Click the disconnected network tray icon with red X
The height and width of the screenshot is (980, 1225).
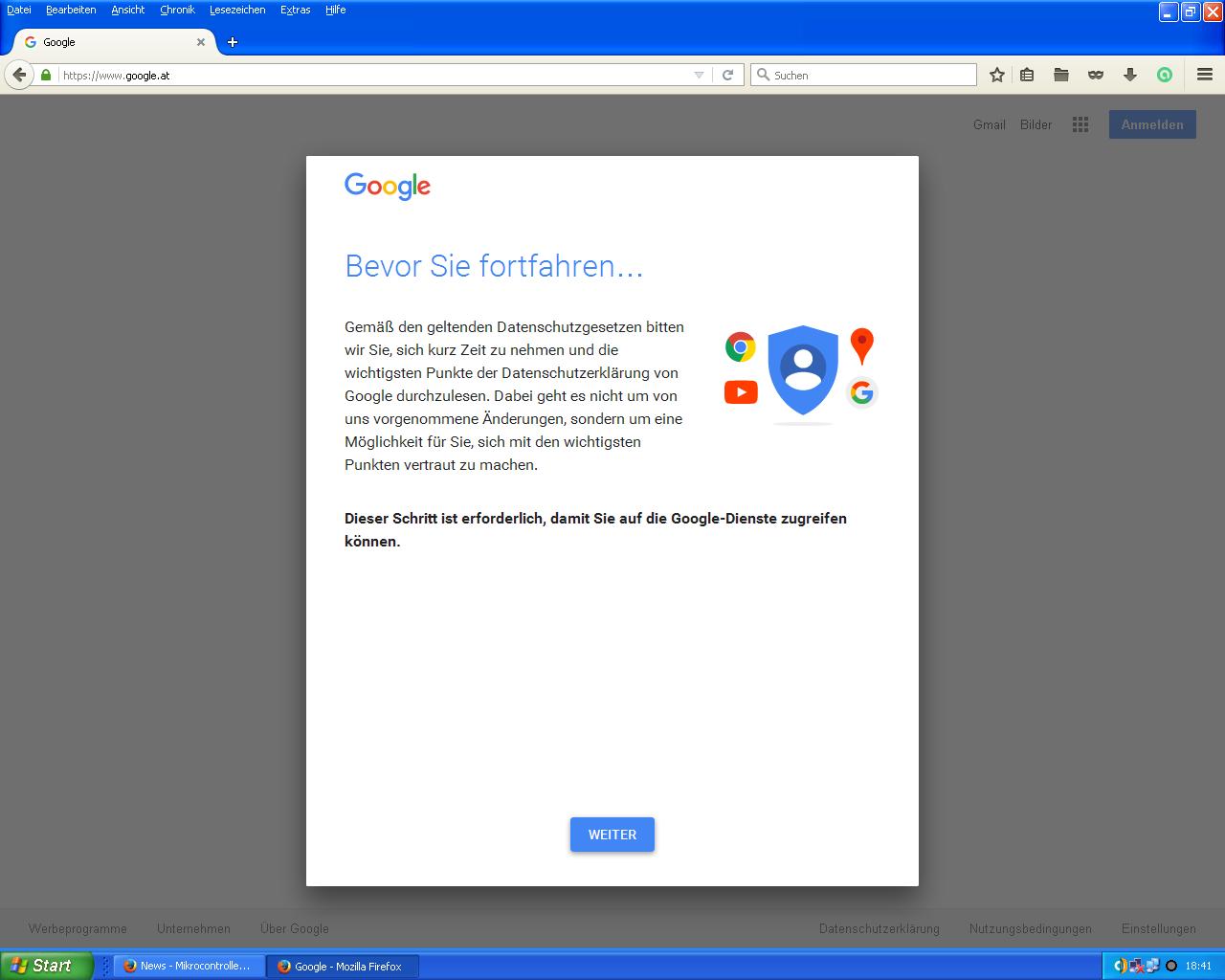(x=1137, y=966)
